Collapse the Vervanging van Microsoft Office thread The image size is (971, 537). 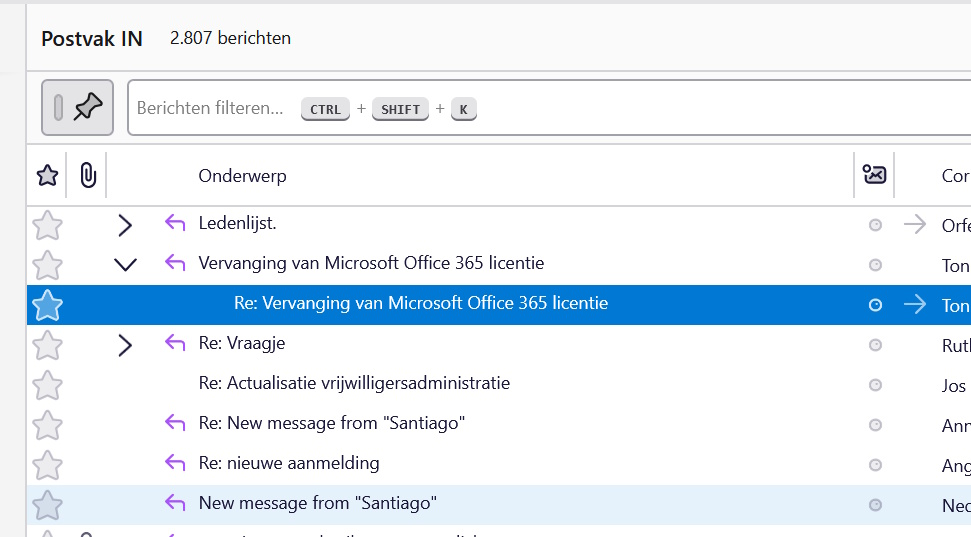(x=125, y=265)
